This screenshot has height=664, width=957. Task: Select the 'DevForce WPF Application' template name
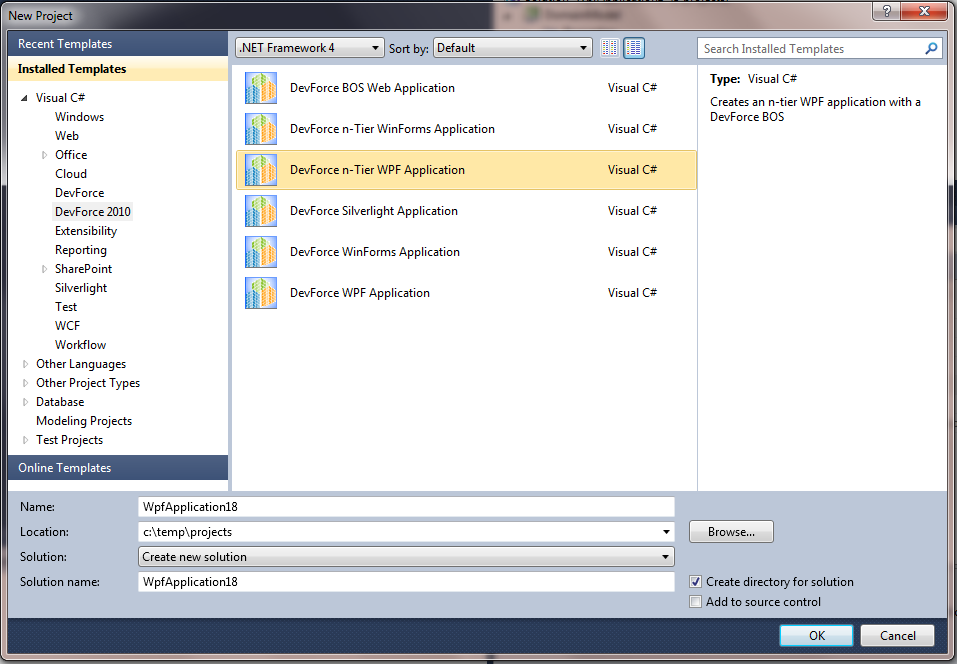359,292
